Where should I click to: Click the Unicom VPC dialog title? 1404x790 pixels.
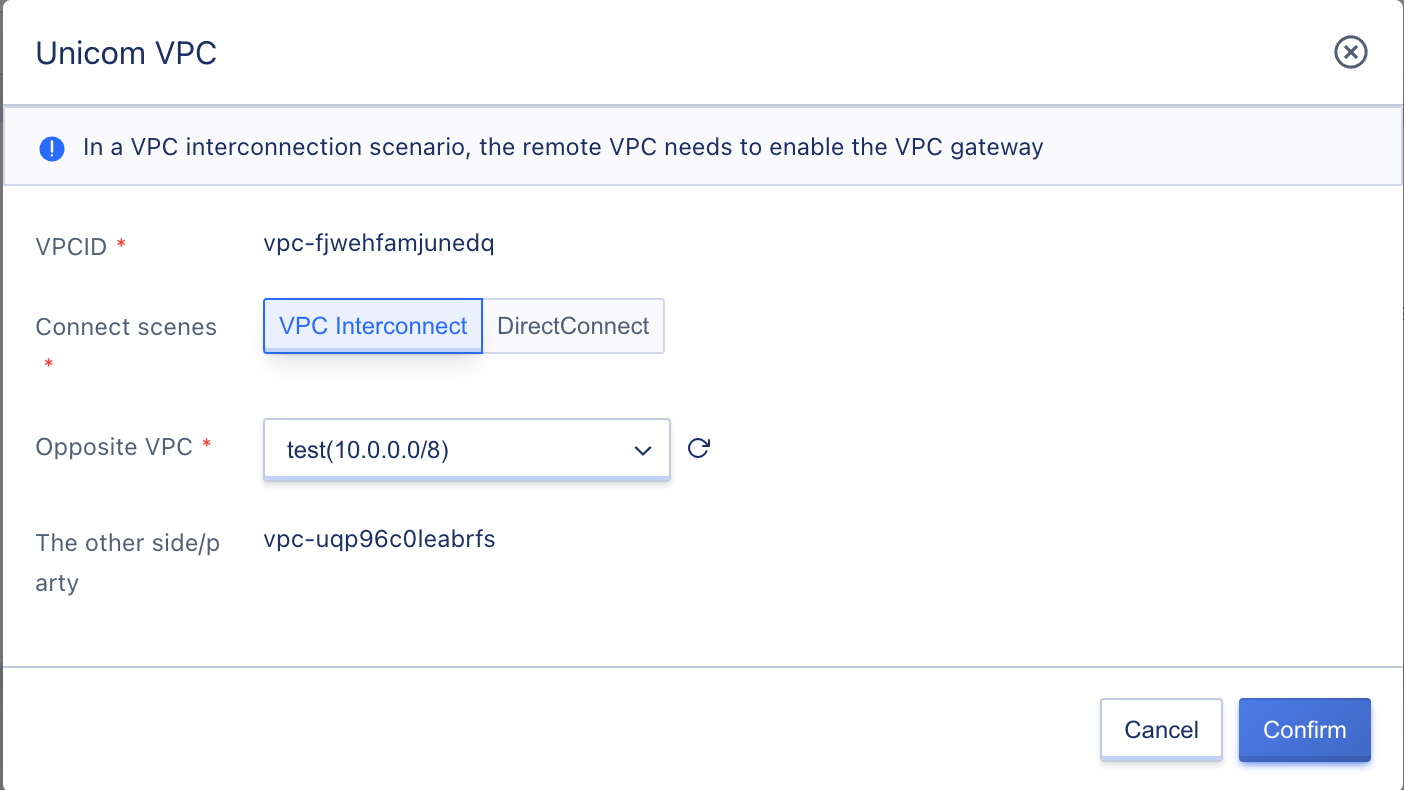tap(126, 53)
